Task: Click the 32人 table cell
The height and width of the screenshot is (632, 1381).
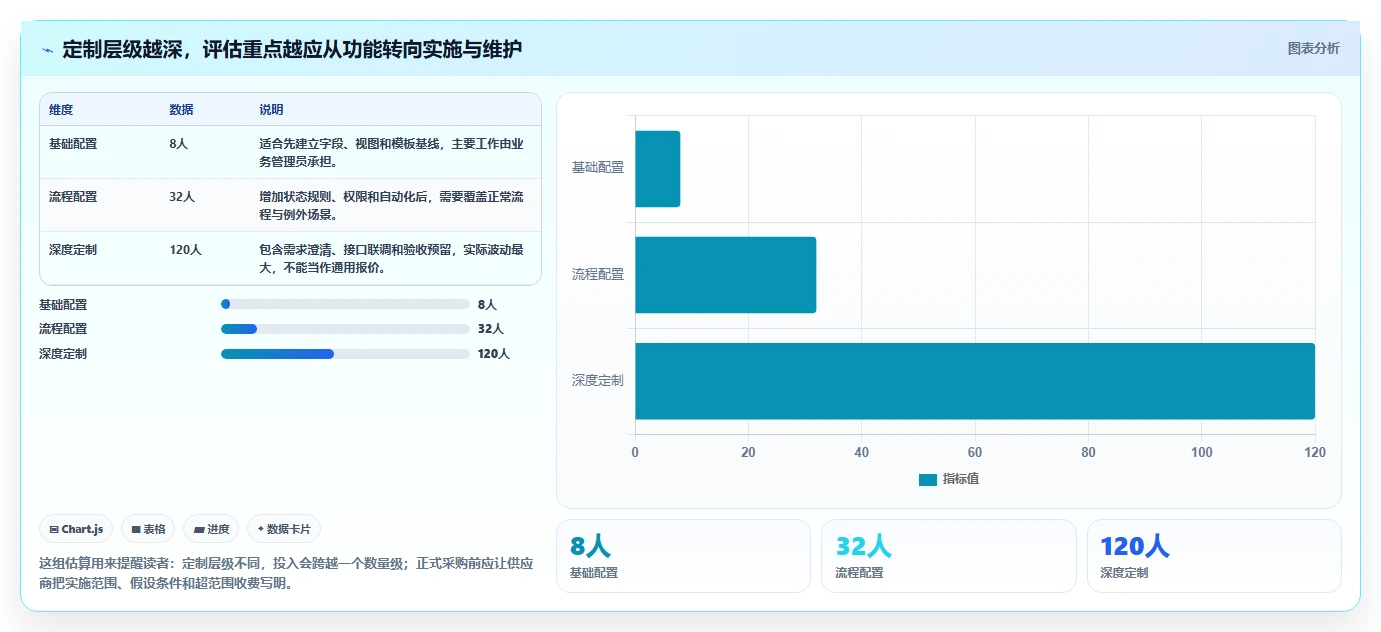Action: [182, 197]
